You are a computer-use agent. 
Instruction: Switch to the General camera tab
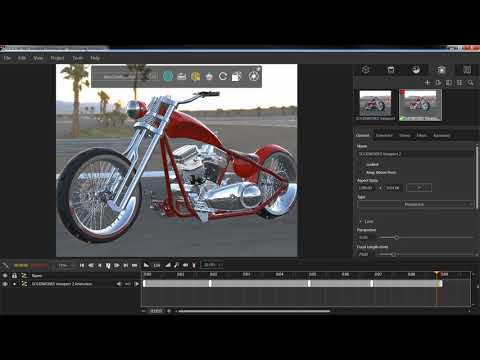point(363,135)
